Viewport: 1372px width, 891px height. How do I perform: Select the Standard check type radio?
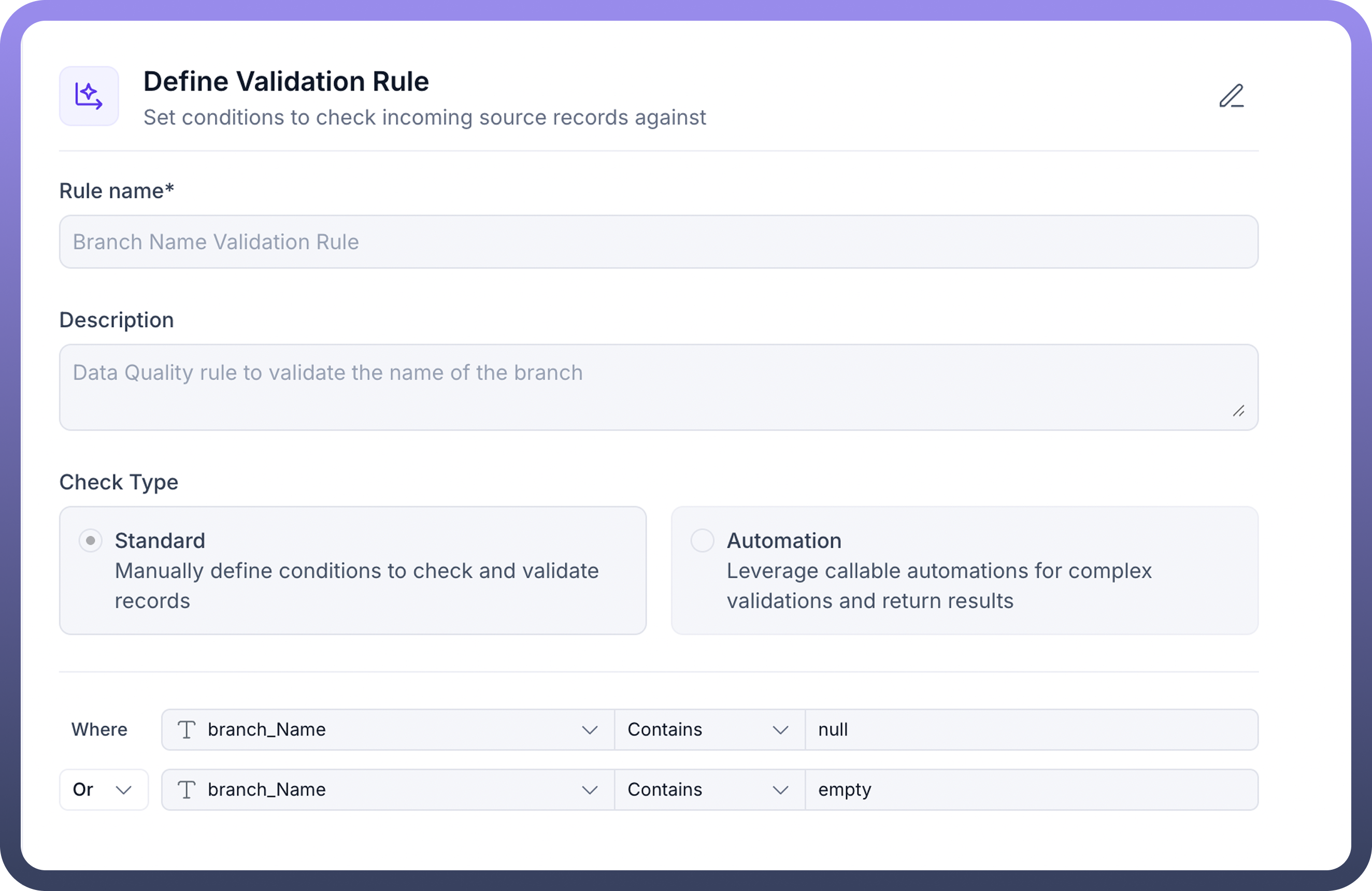pyautogui.click(x=91, y=541)
